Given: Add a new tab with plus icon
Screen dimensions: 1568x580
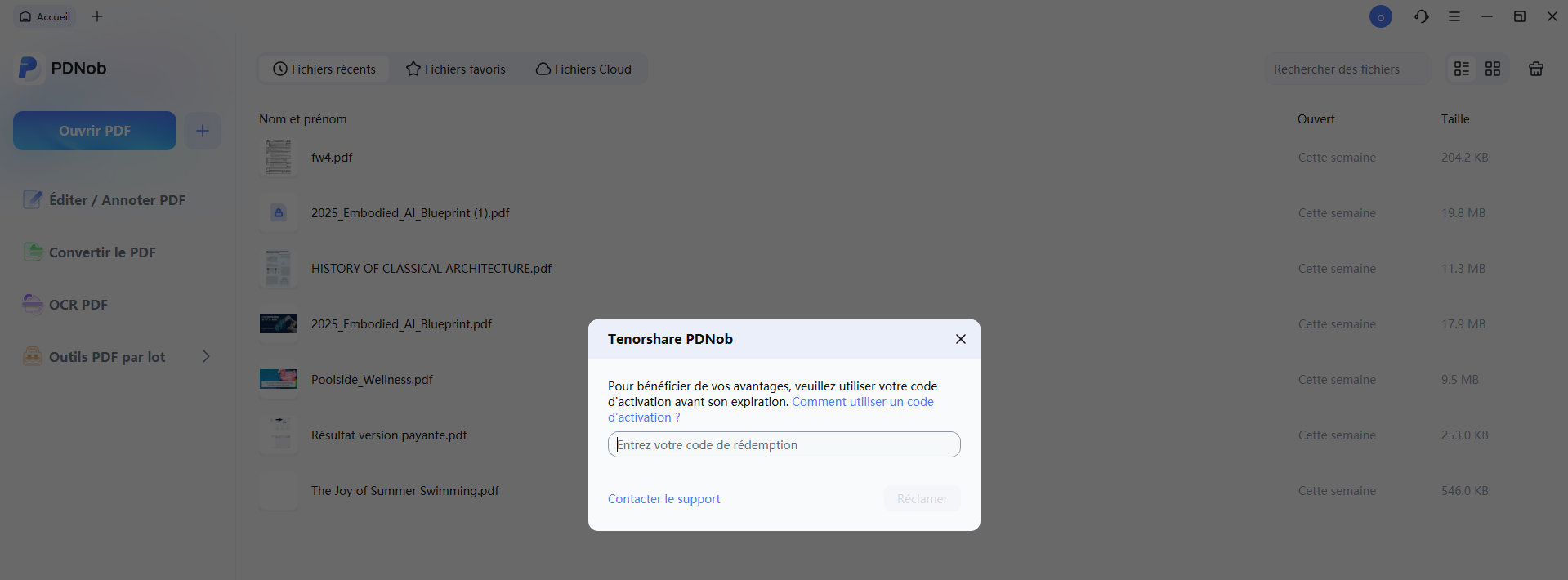Looking at the screenshot, I should [97, 16].
